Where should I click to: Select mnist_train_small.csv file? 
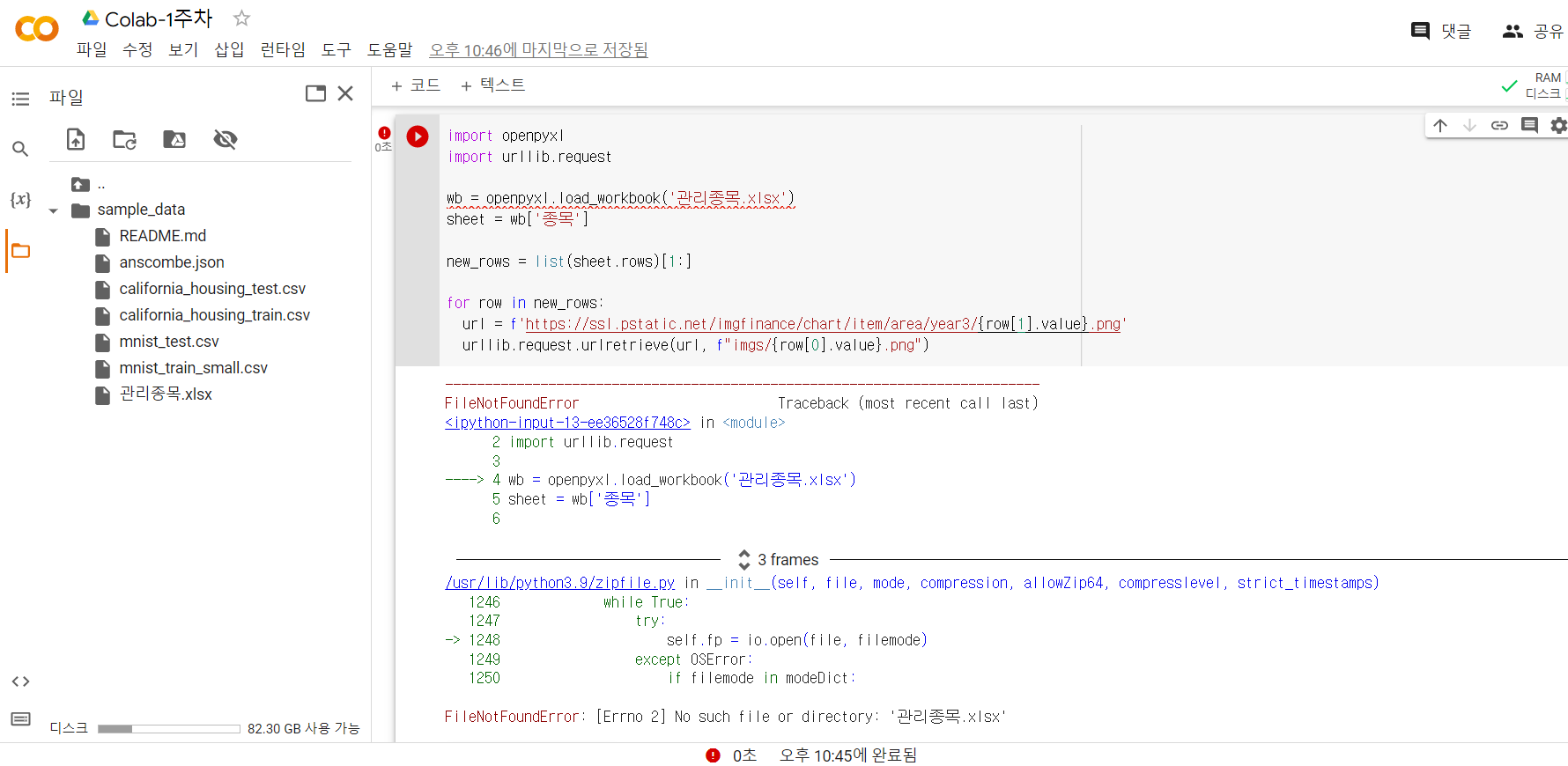[193, 368]
